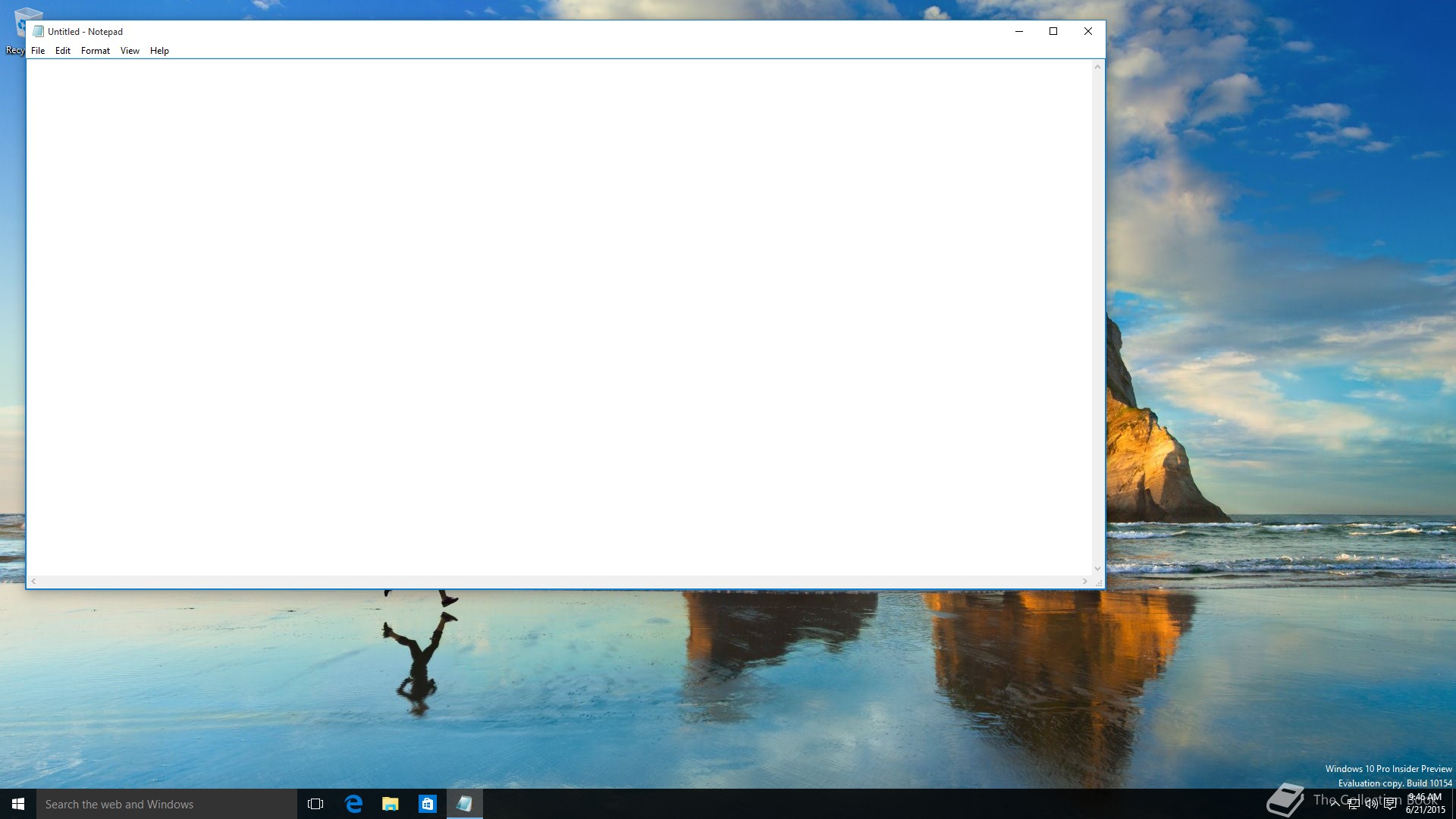1456x819 pixels.
Task: Click the Notepad taskbar button
Action: pos(465,804)
